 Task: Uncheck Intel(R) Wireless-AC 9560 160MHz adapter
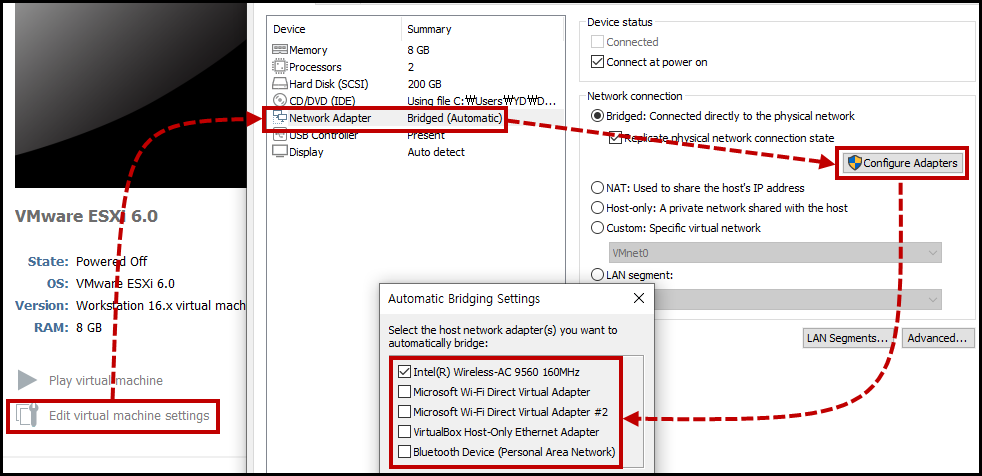click(x=405, y=372)
